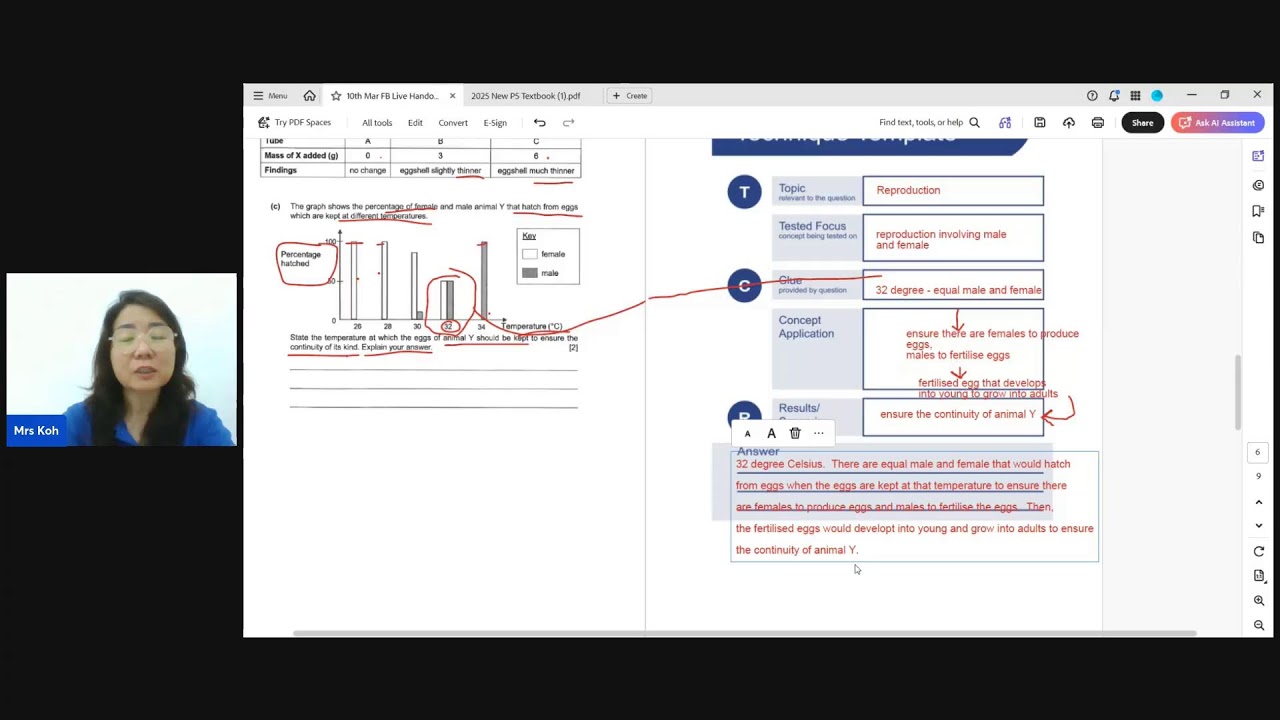The height and width of the screenshot is (720, 1280).
Task: Open the comments side panel icon
Action: coord(1258,185)
